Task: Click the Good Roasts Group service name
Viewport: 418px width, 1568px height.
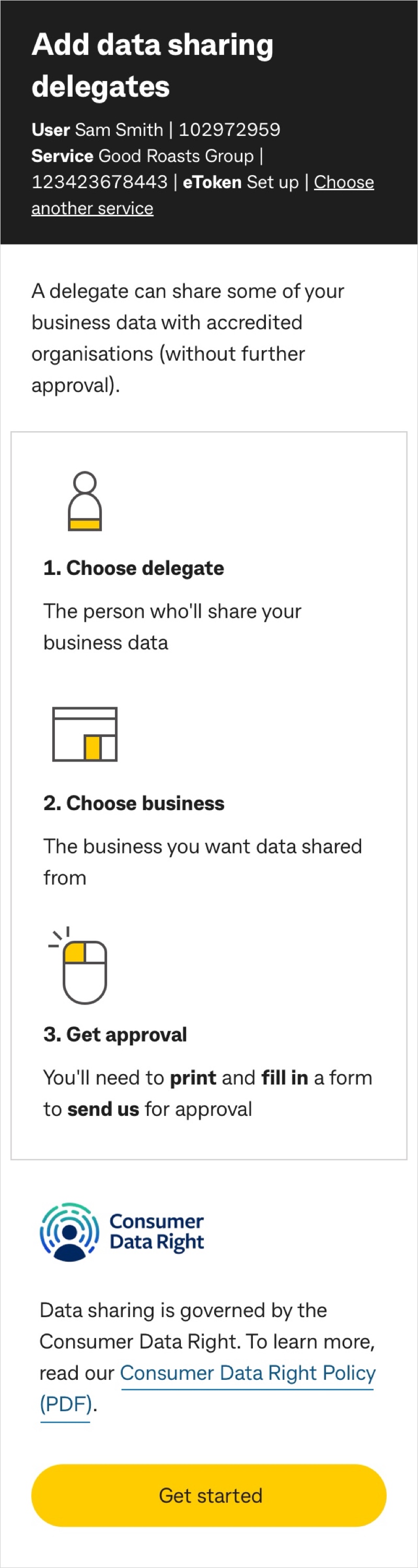Action: click(x=177, y=156)
